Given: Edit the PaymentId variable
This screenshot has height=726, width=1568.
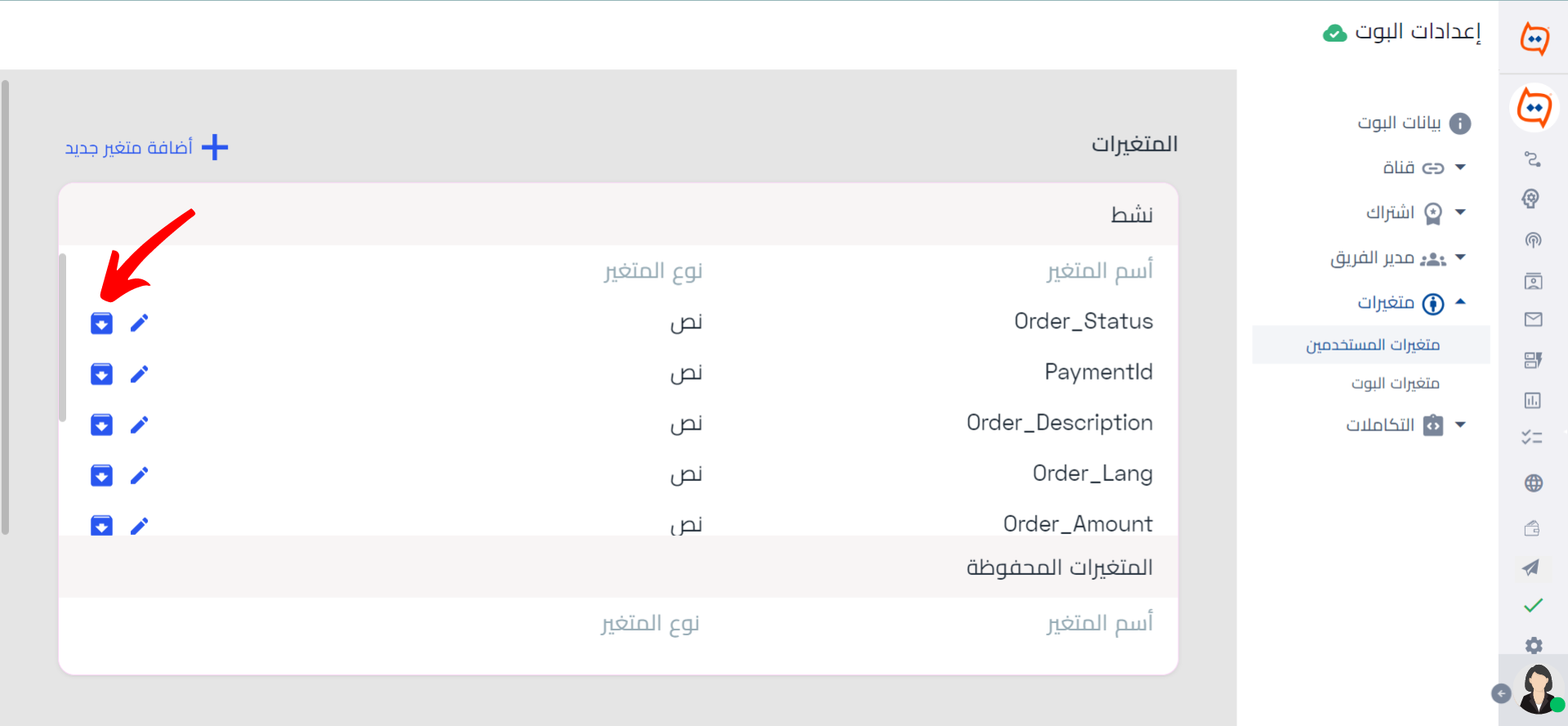Looking at the screenshot, I should pos(140,374).
